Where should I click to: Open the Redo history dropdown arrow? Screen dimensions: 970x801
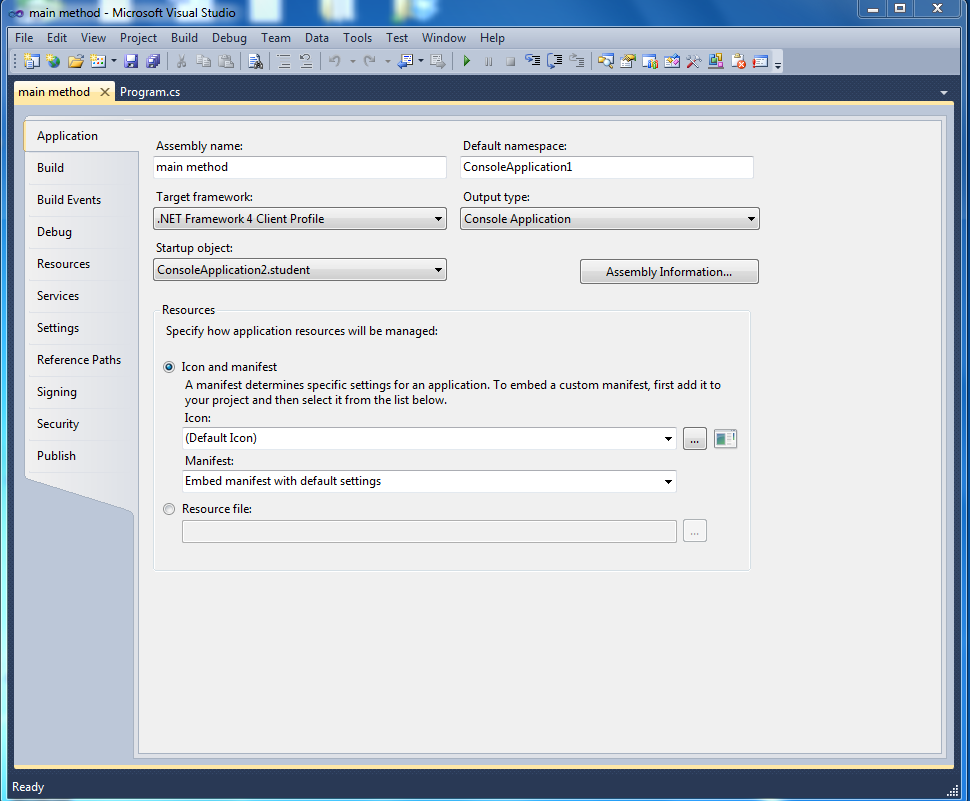tap(387, 61)
